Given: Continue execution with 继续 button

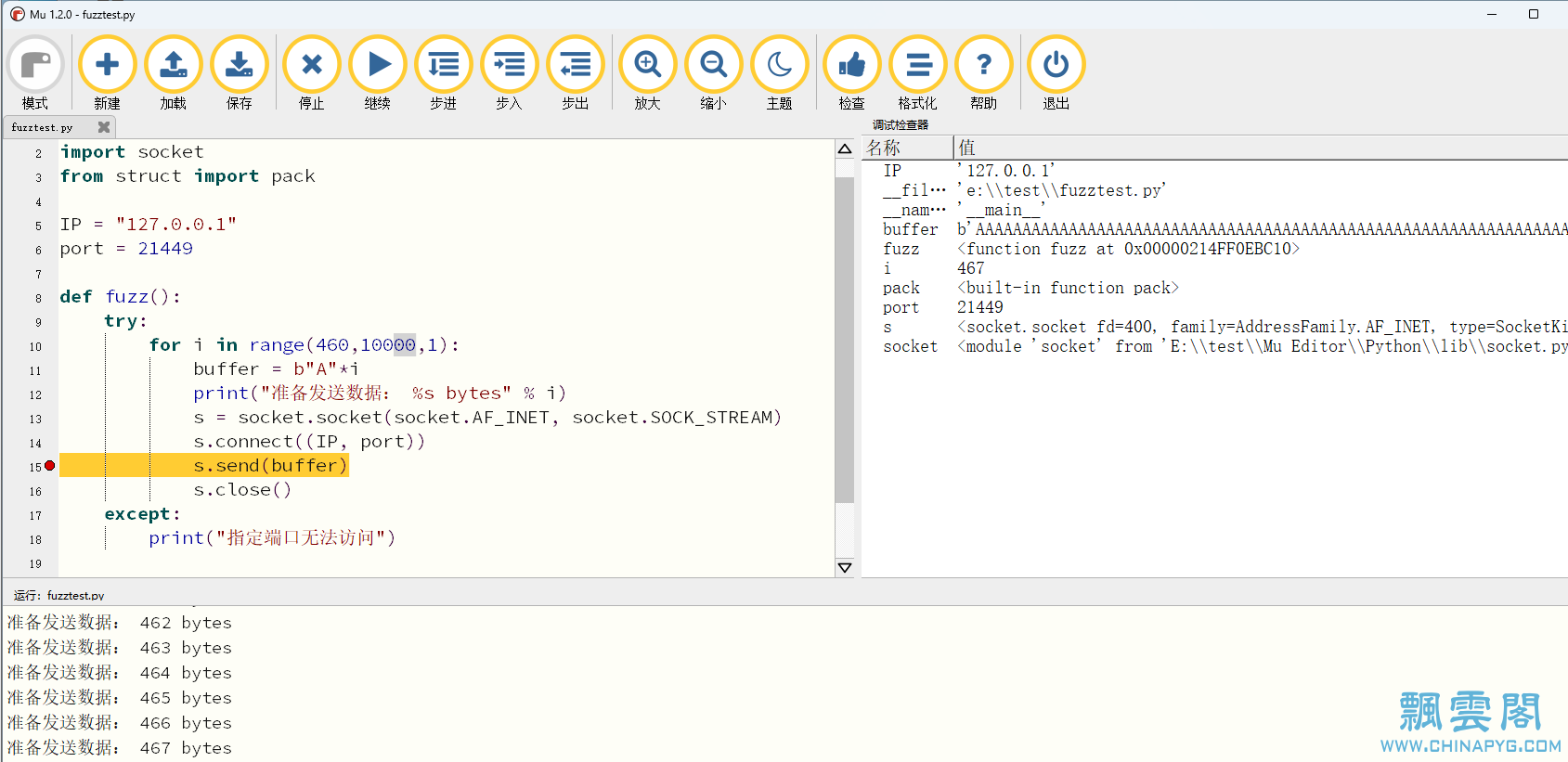Looking at the screenshot, I should pos(378,72).
